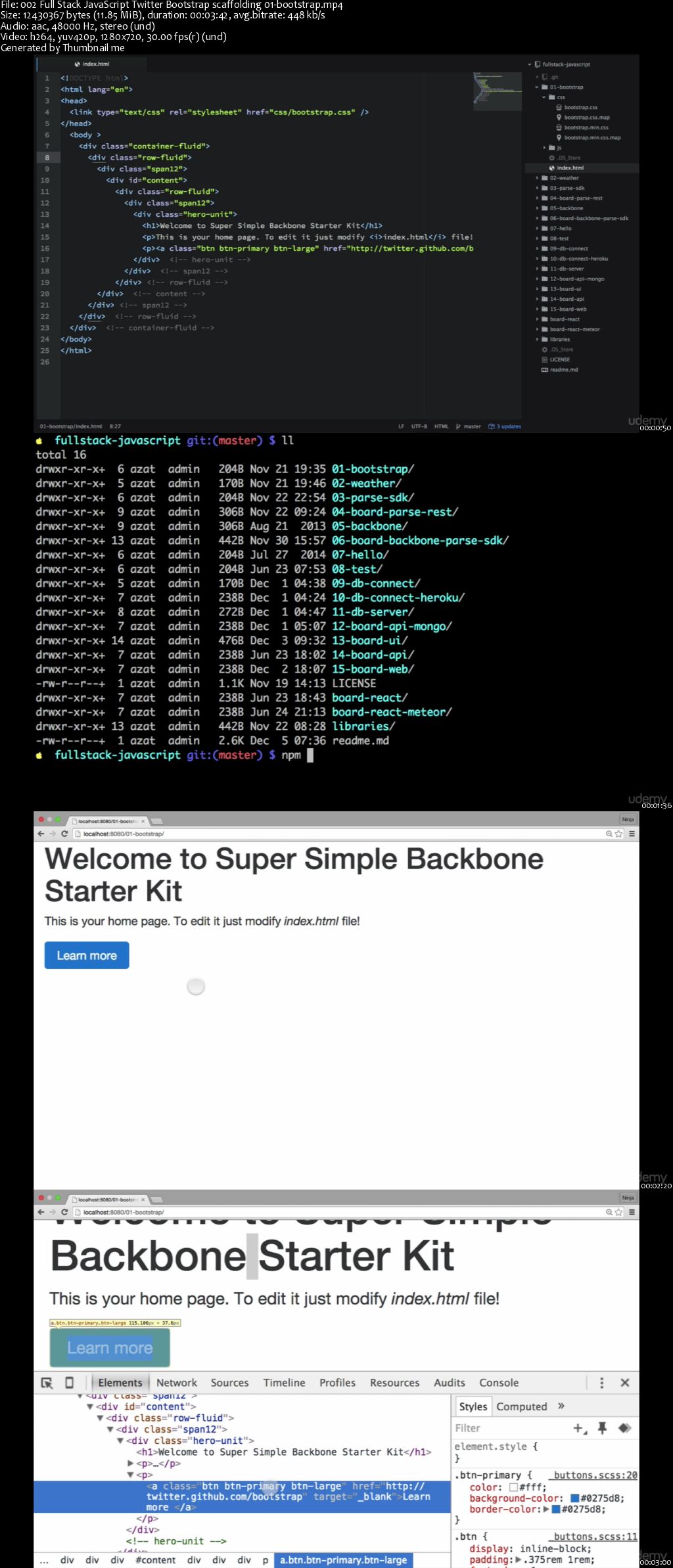Viewport: 673px width, 1568px height.
Task: Click the 3 updates indicator in Atom status bar
Action: coord(505,426)
